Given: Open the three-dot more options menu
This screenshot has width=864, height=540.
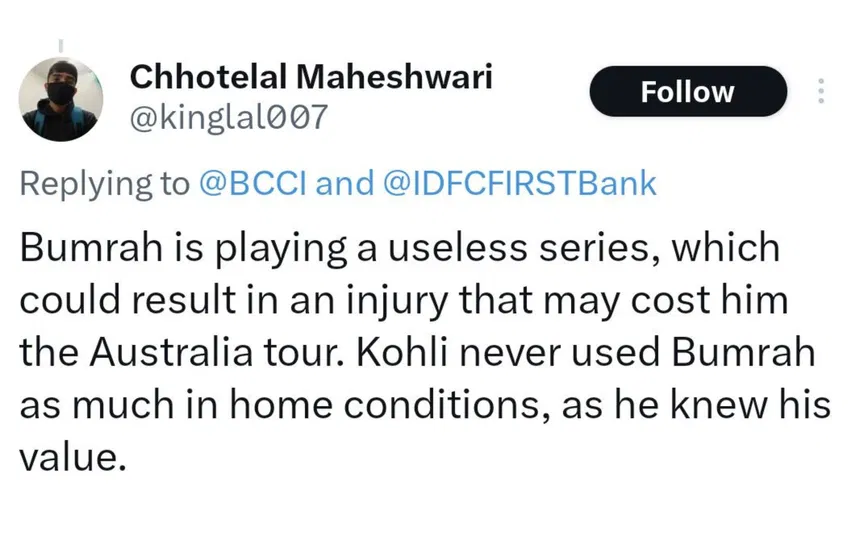Looking at the screenshot, I should coord(821,92).
